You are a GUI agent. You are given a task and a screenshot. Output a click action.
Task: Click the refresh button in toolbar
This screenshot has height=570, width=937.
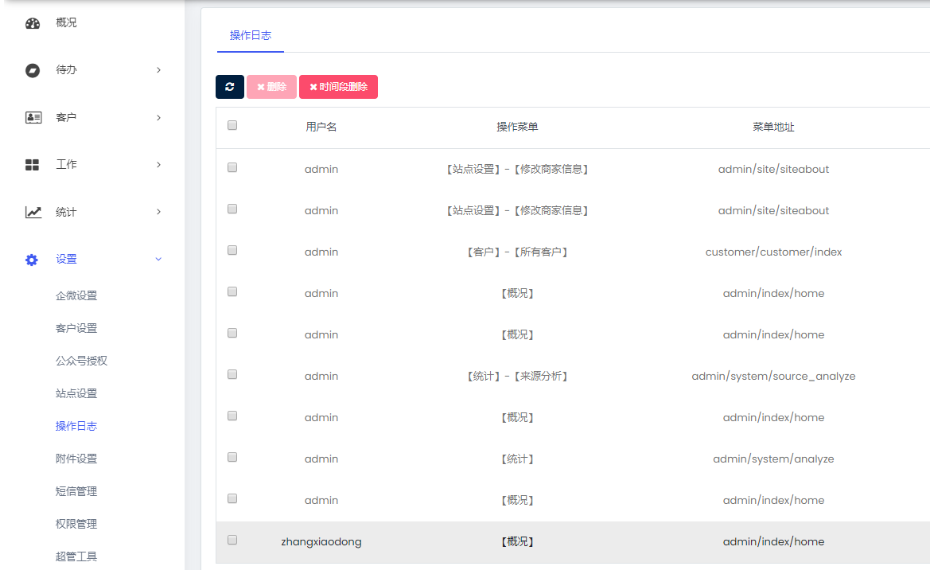[x=229, y=87]
